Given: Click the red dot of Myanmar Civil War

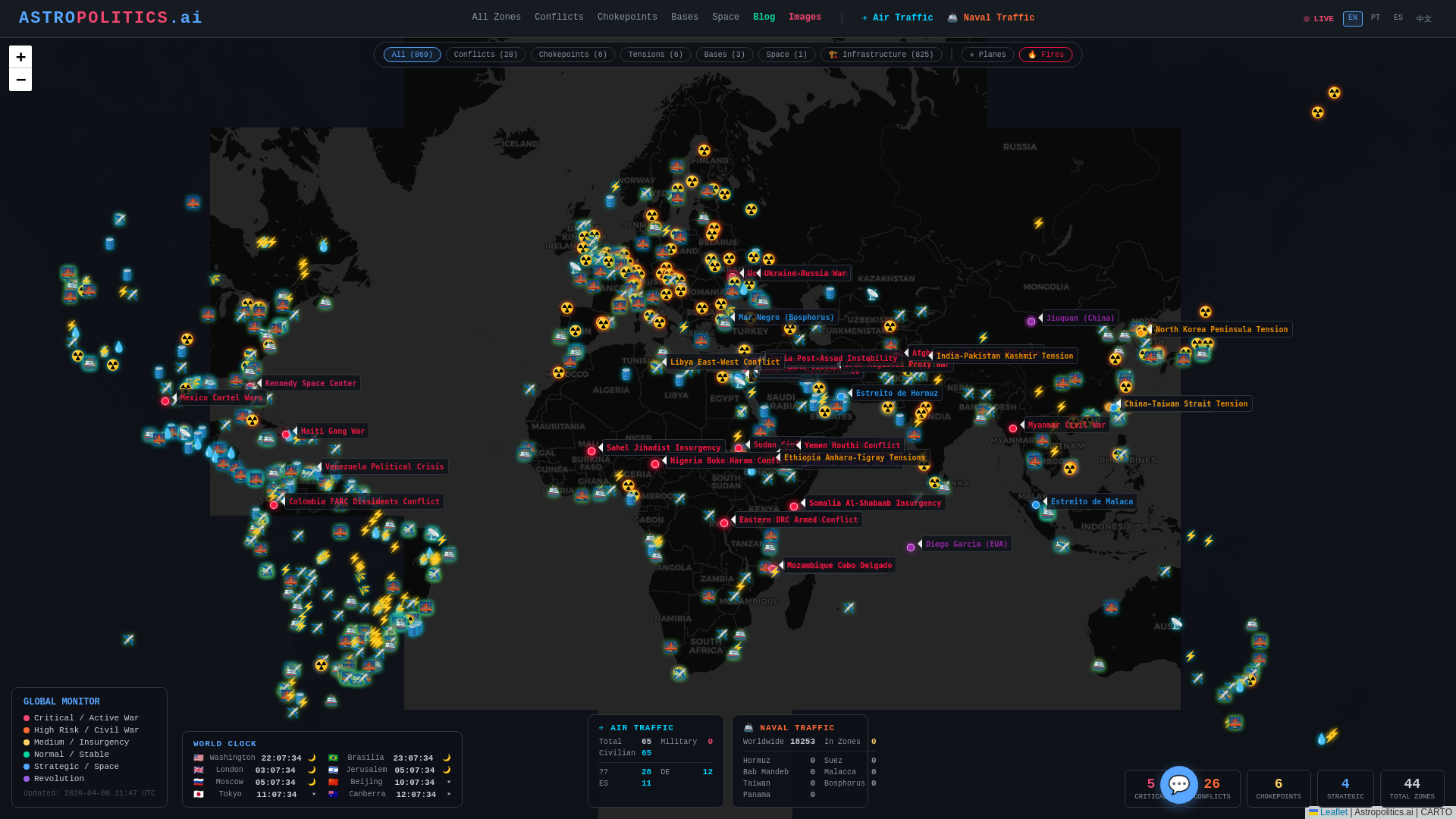Looking at the screenshot, I should [1013, 428].
